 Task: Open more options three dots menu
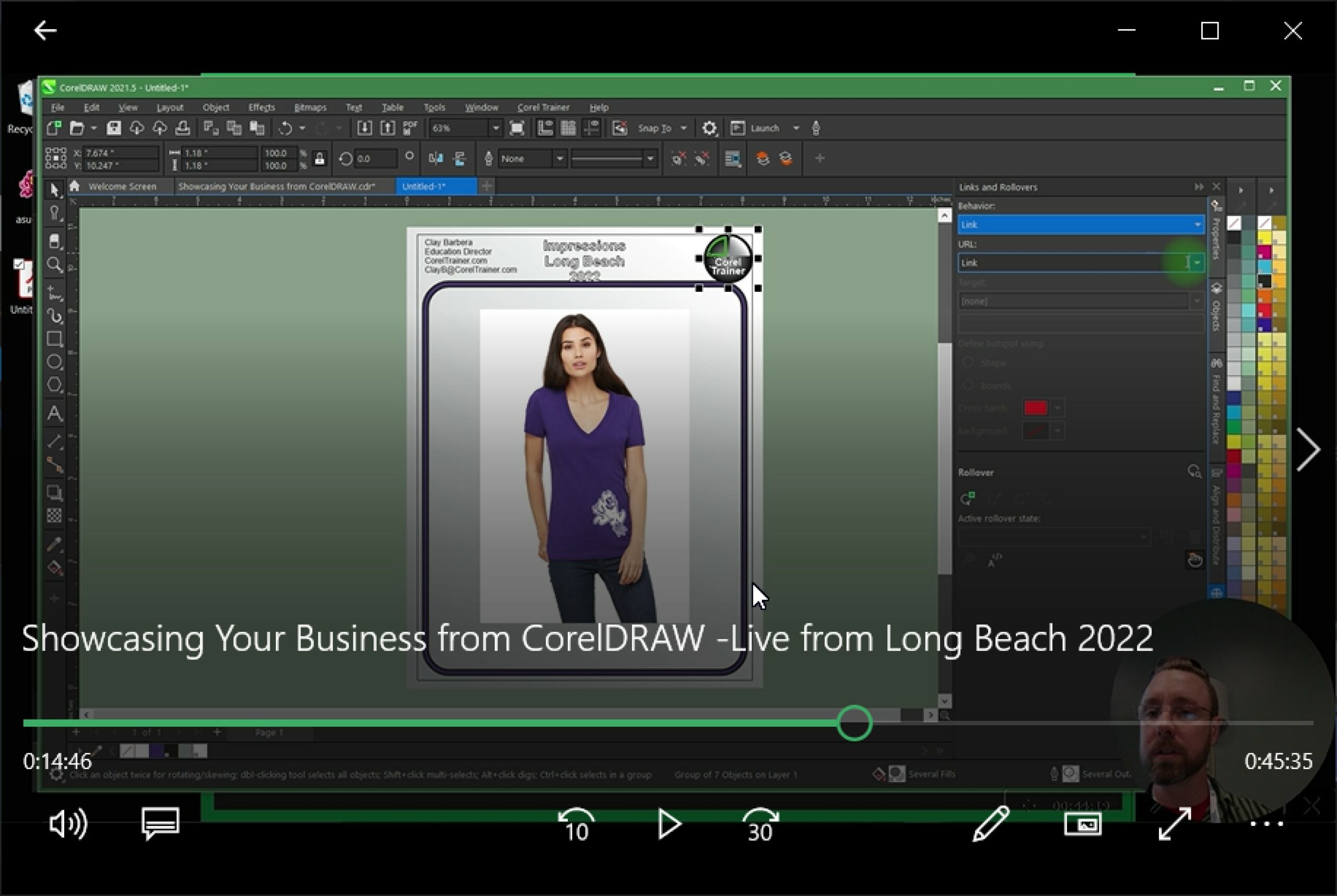pos(1266,824)
